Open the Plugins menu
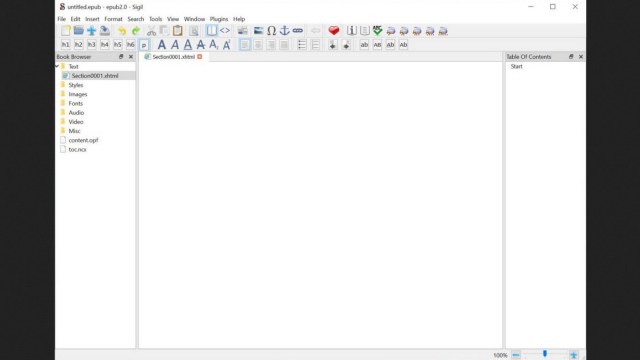Image resolution: width=640 pixels, height=360 pixels. point(219,19)
